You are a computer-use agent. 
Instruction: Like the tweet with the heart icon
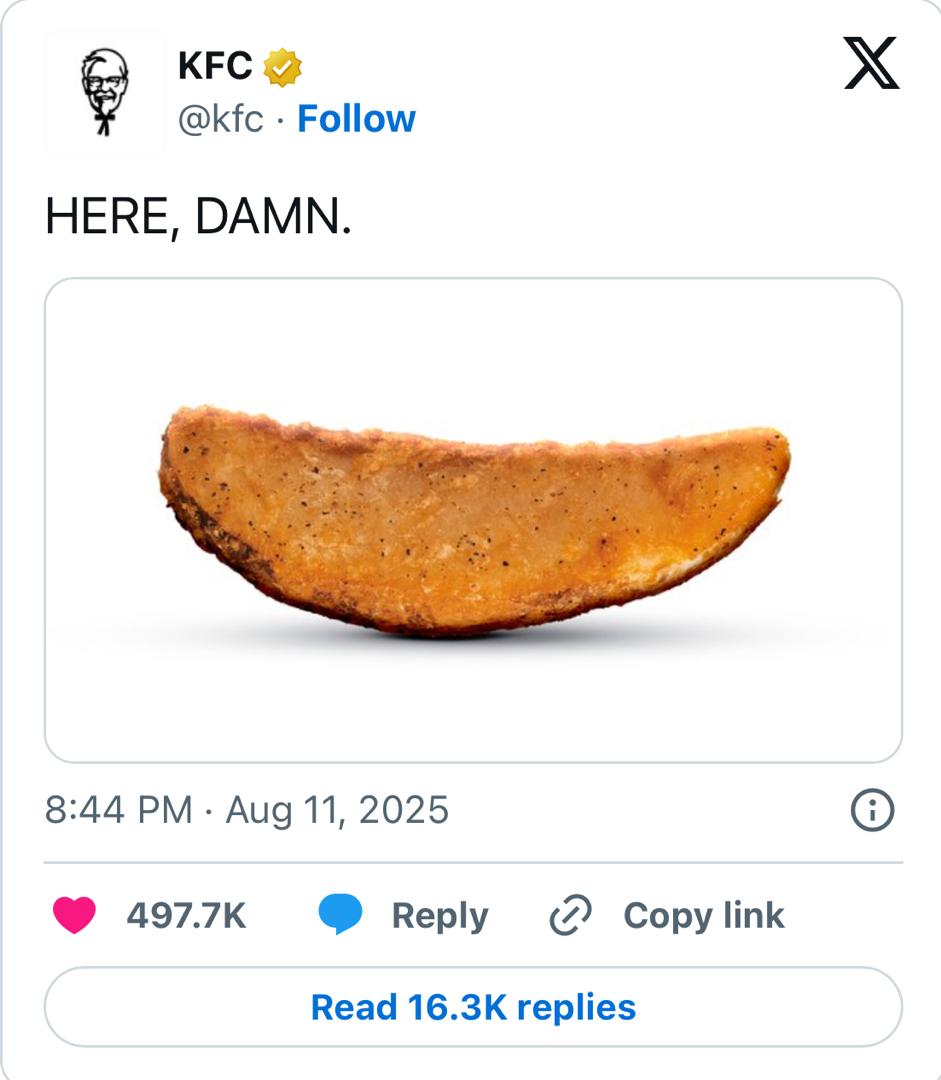click(x=74, y=915)
